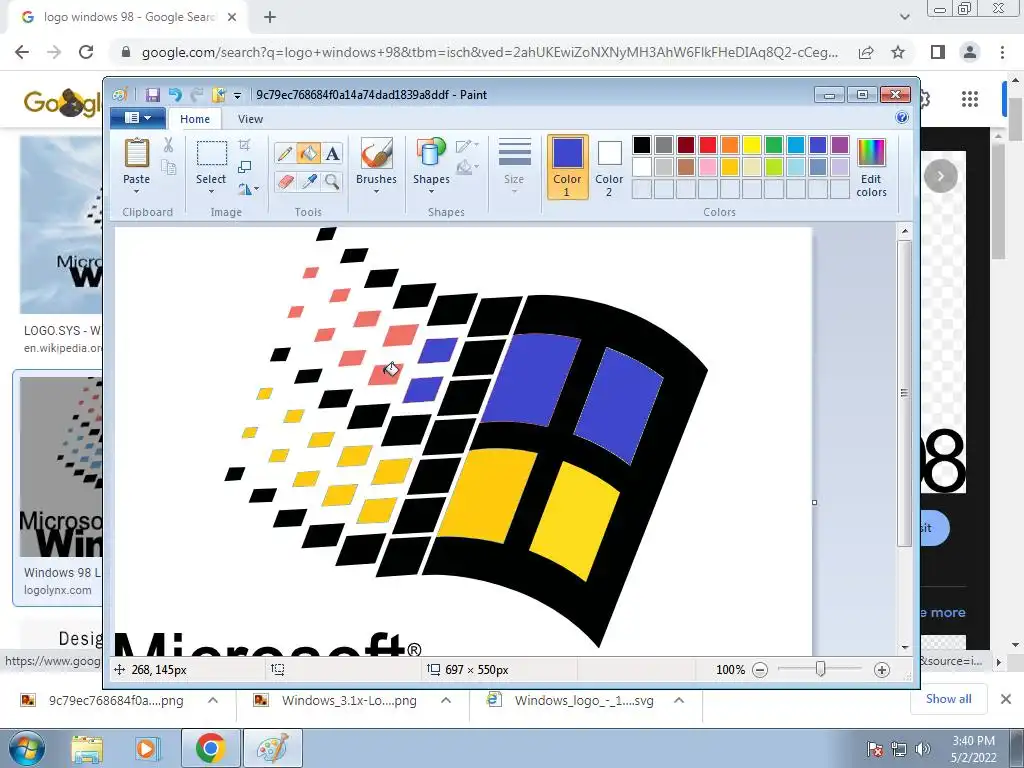Screen dimensions: 1024x768
Task: Select Color 1 box
Action: [x=567, y=167]
